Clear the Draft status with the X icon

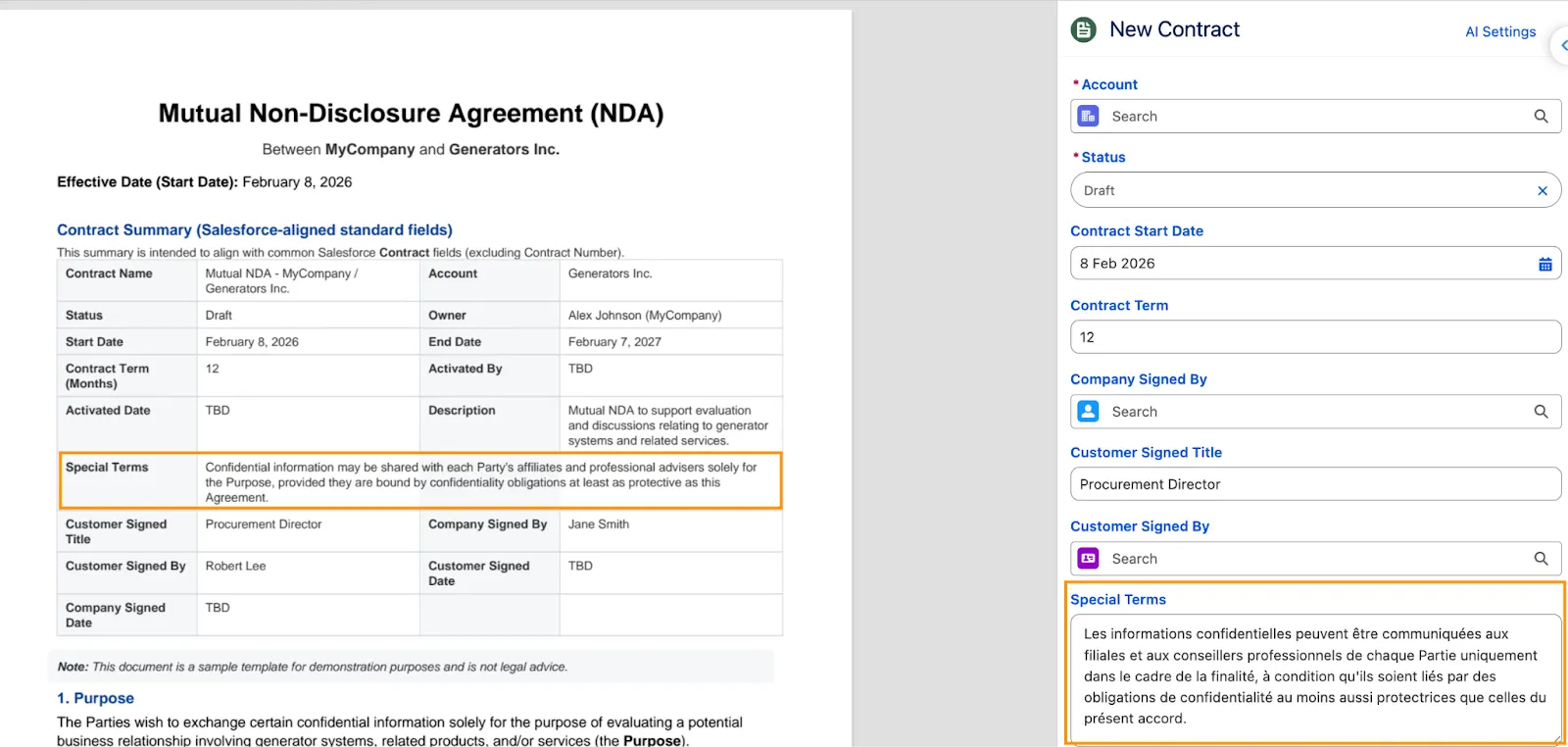coord(1543,191)
